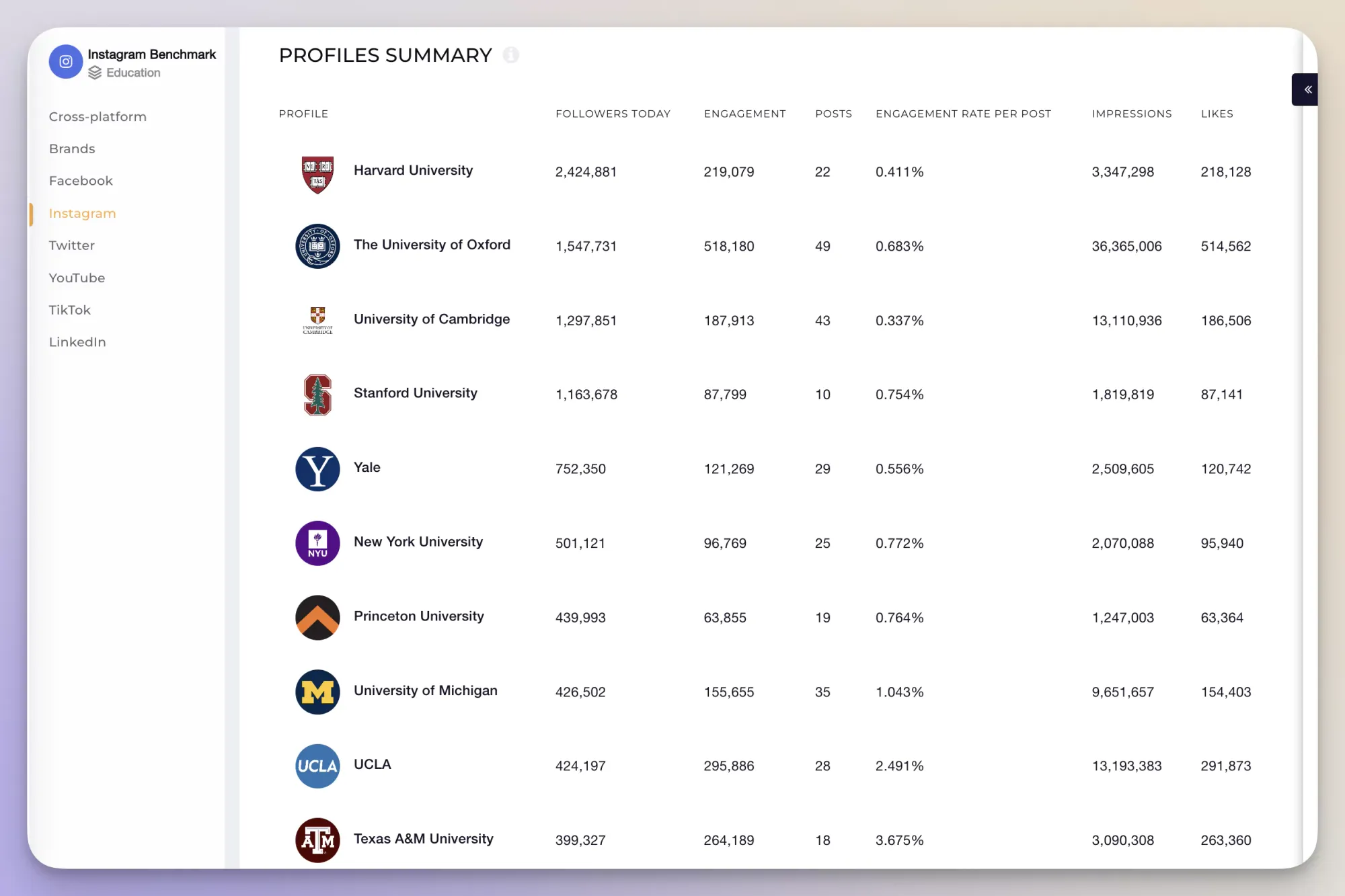Click UCLA's engagement value 295,886
Screen dimensions: 1345x896
pos(729,766)
